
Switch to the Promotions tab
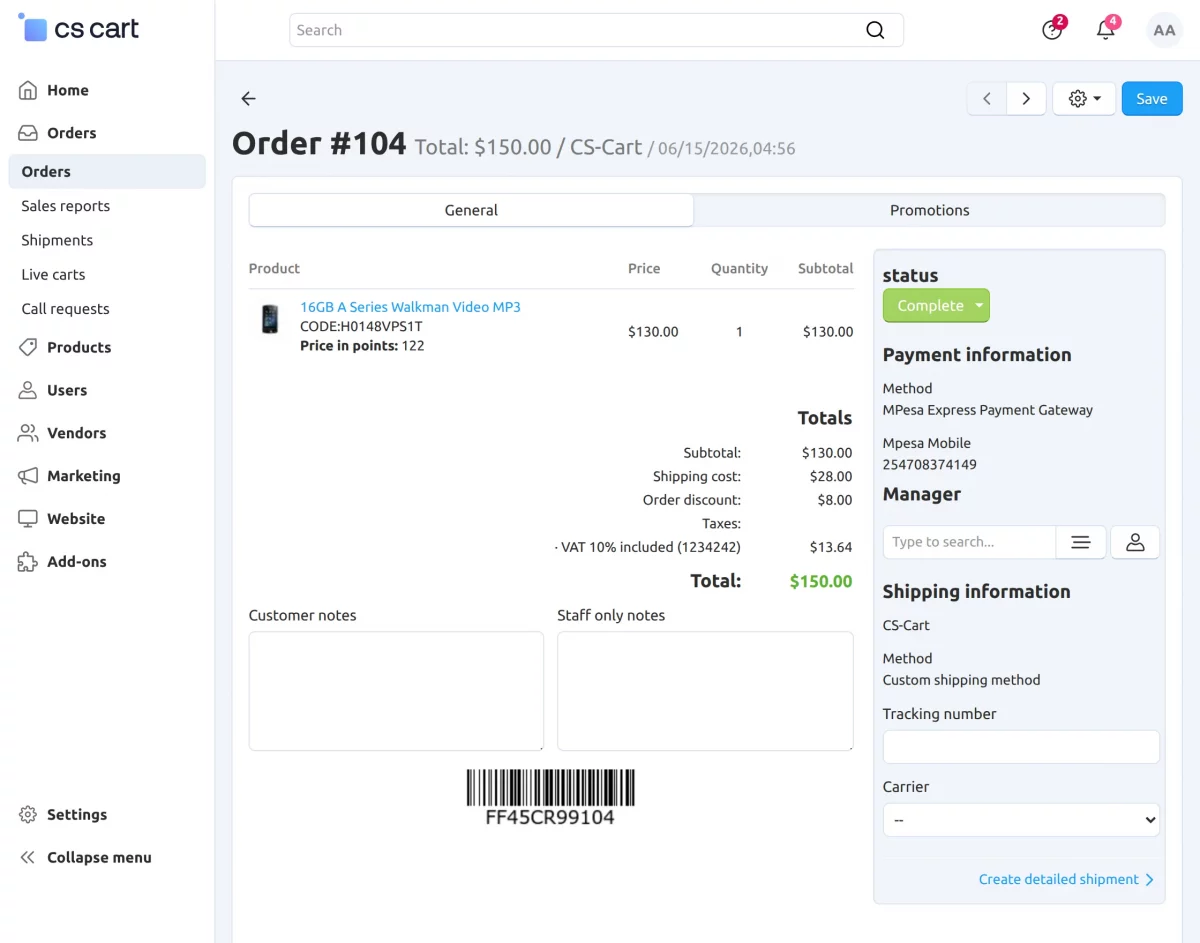coord(930,210)
